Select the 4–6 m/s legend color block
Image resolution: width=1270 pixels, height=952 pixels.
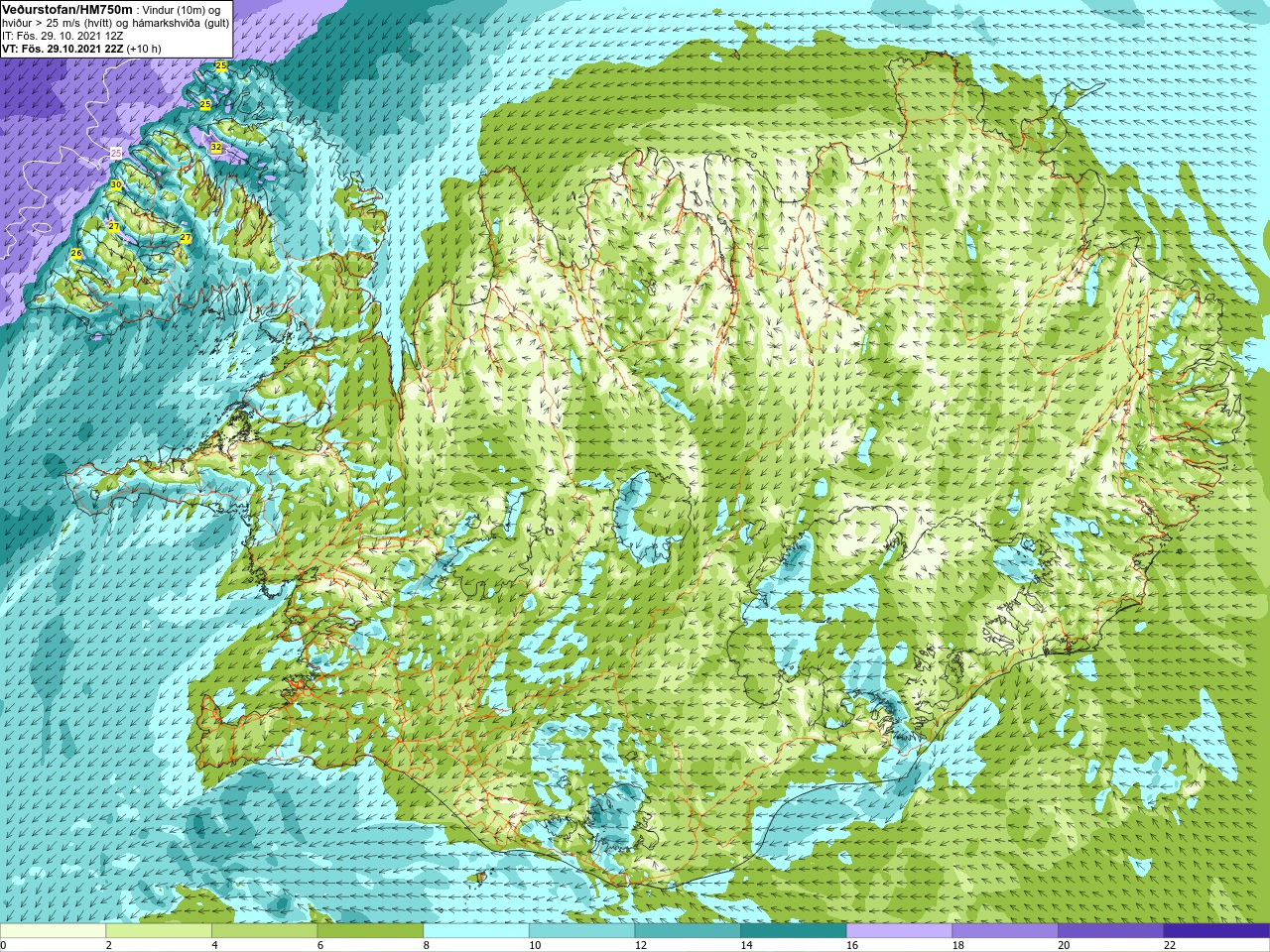pos(264,931)
